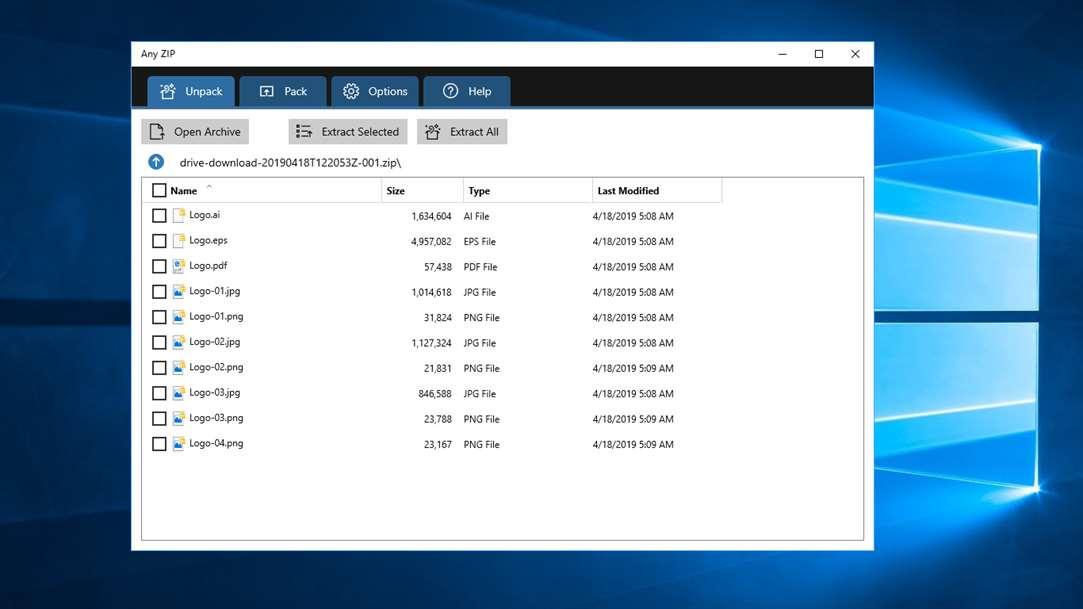Image resolution: width=1083 pixels, height=609 pixels.
Task: Click the Logo.pdf file icon
Action: 178,266
